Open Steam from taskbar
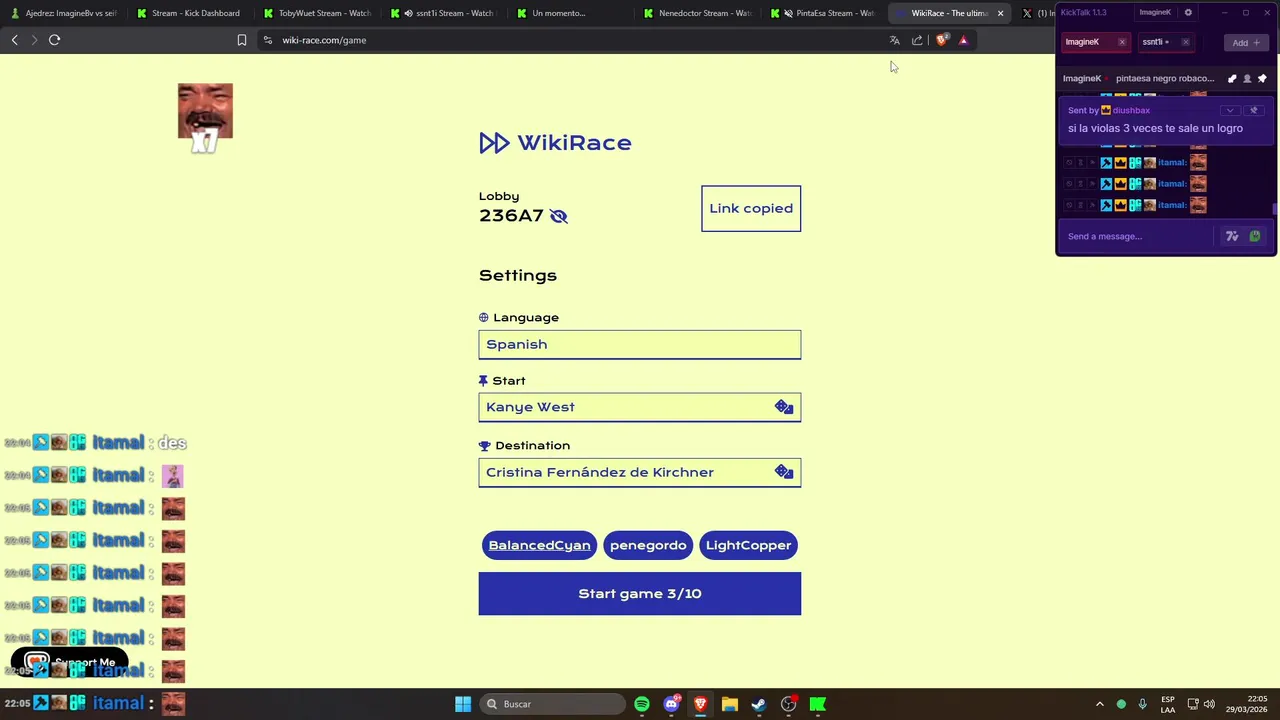This screenshot has height=720, width=1280. click(x=759, y=704)
